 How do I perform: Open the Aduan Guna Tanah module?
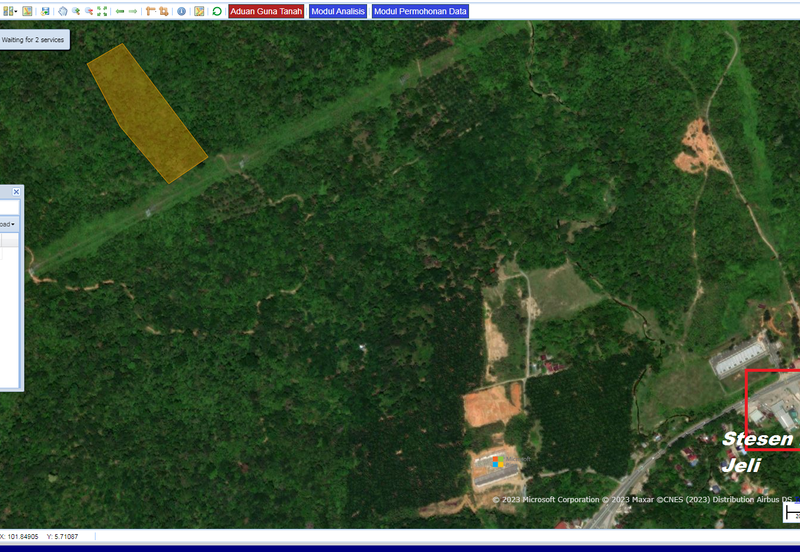pyautogui.click(x=266, y=11)
